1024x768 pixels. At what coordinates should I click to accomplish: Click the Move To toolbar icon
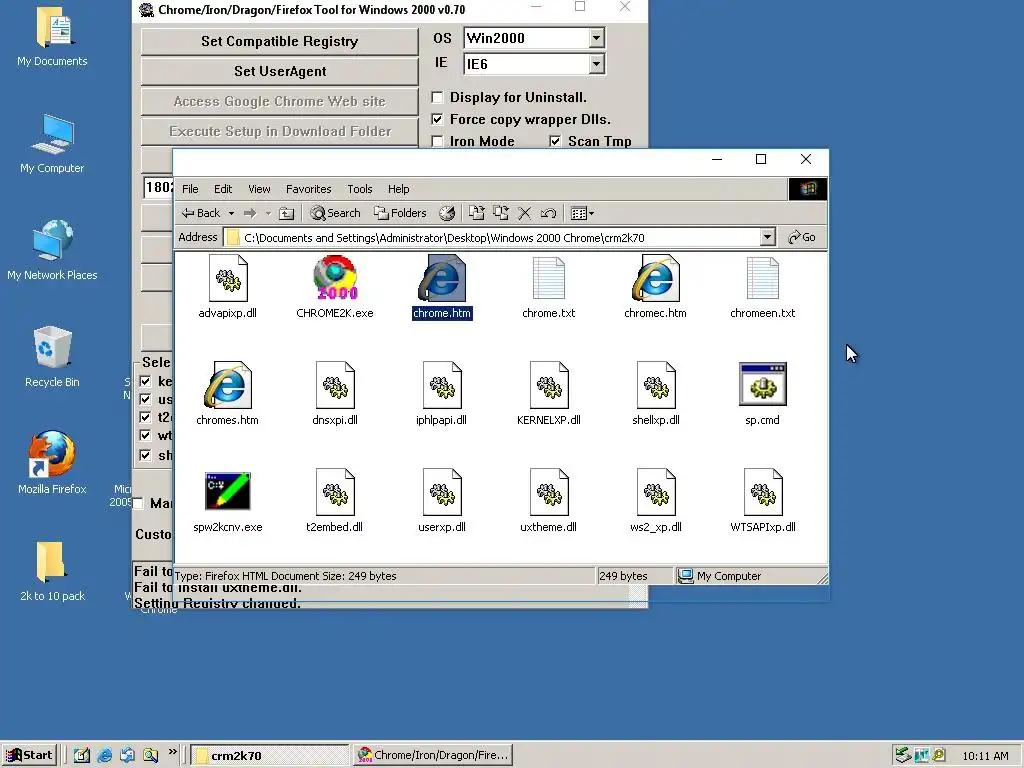point(477,213)
